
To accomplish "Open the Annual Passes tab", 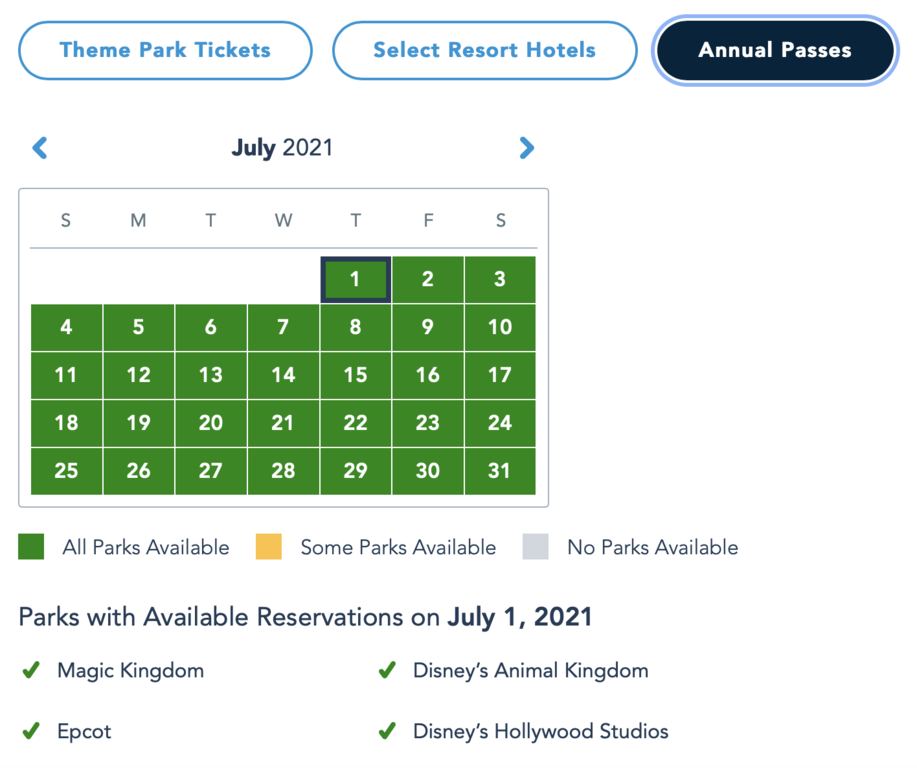I will click(x=775, y=50).
